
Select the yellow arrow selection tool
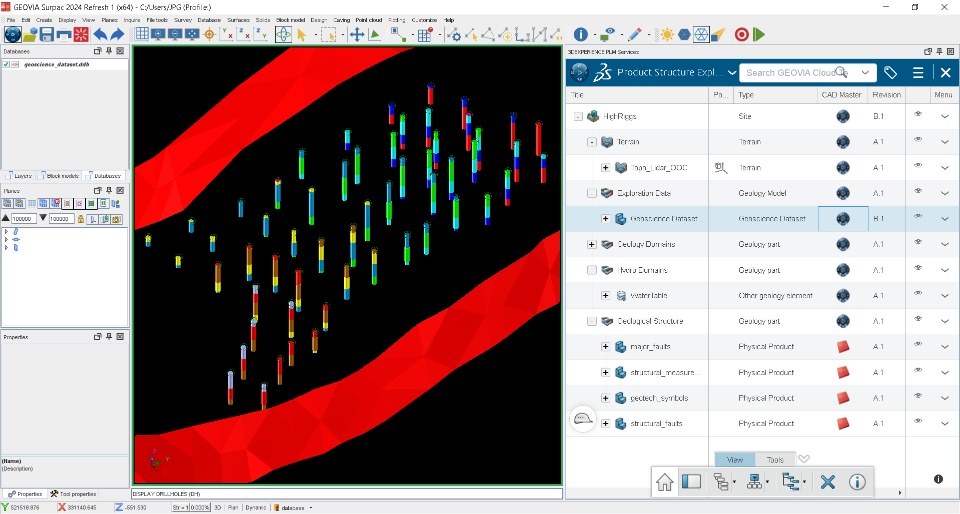point(302,34)
